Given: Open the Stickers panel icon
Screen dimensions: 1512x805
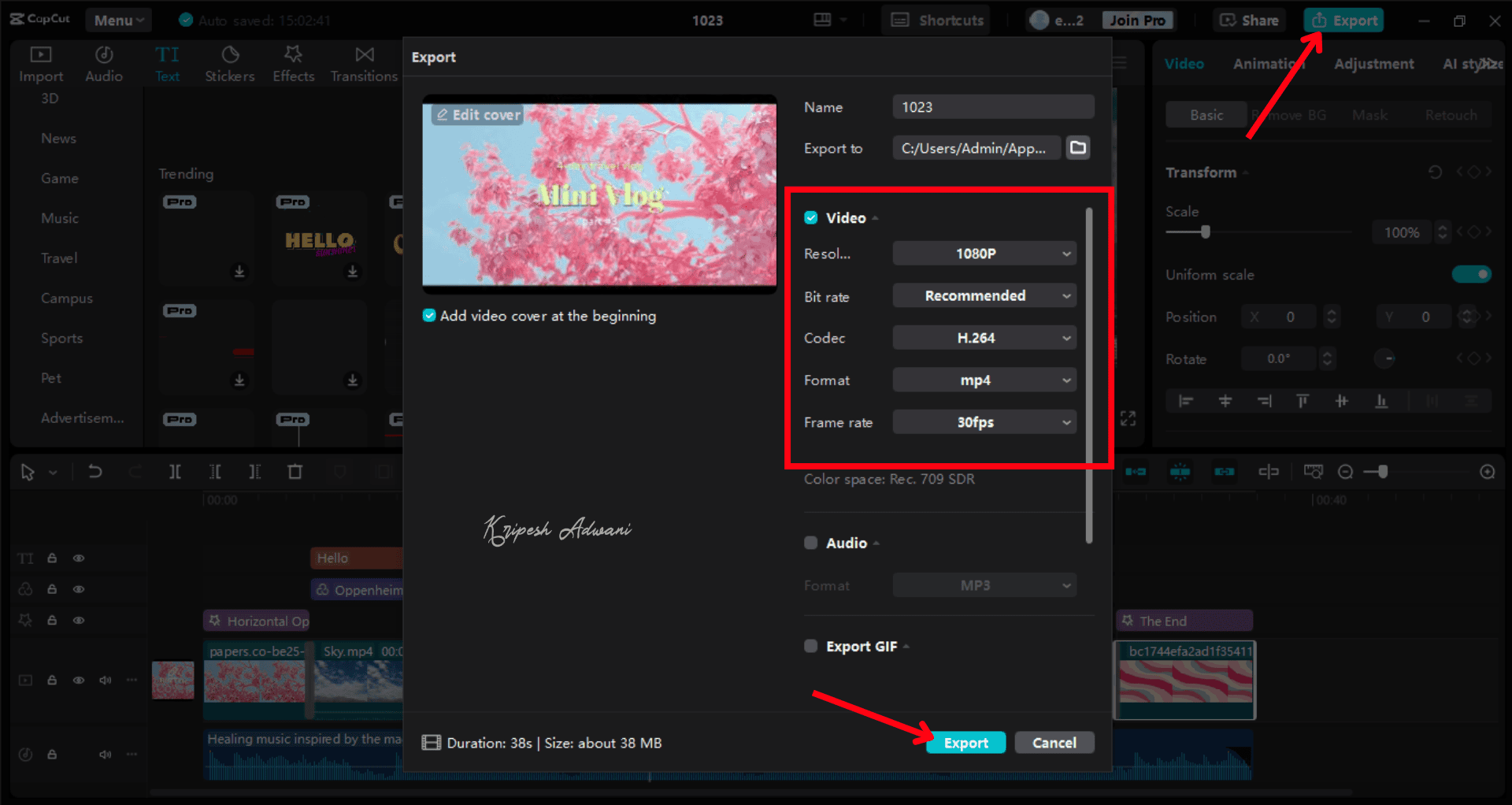Looking at the screenshot, I should [x=230, y=55].
